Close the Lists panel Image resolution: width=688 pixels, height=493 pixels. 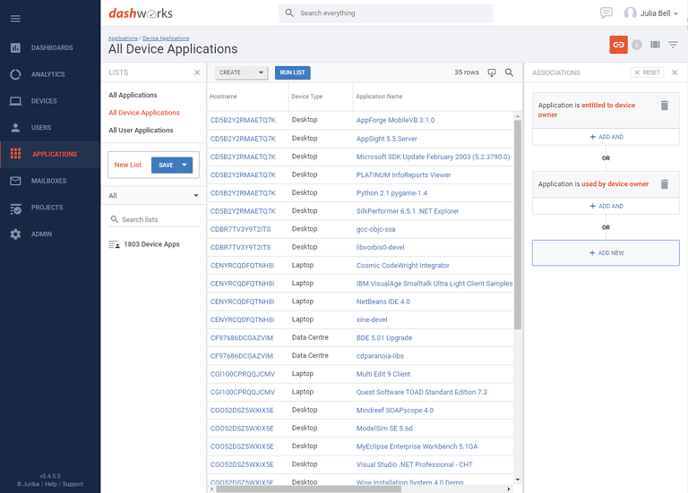click(x=197, y=72)
